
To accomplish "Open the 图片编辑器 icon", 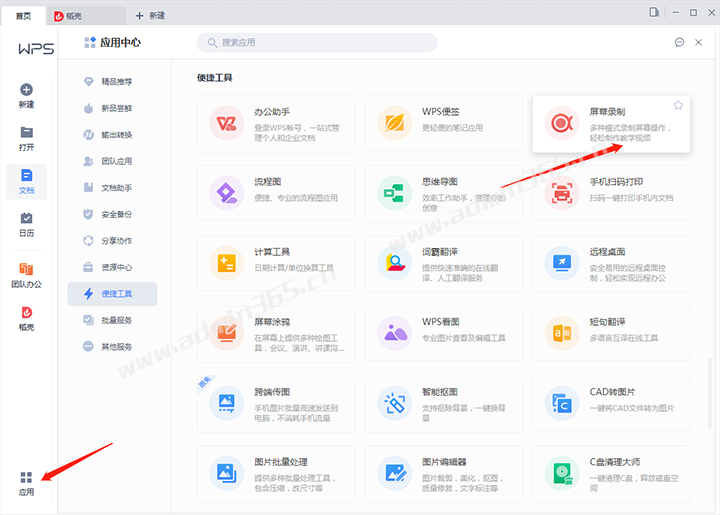I will tap(394, 473).
